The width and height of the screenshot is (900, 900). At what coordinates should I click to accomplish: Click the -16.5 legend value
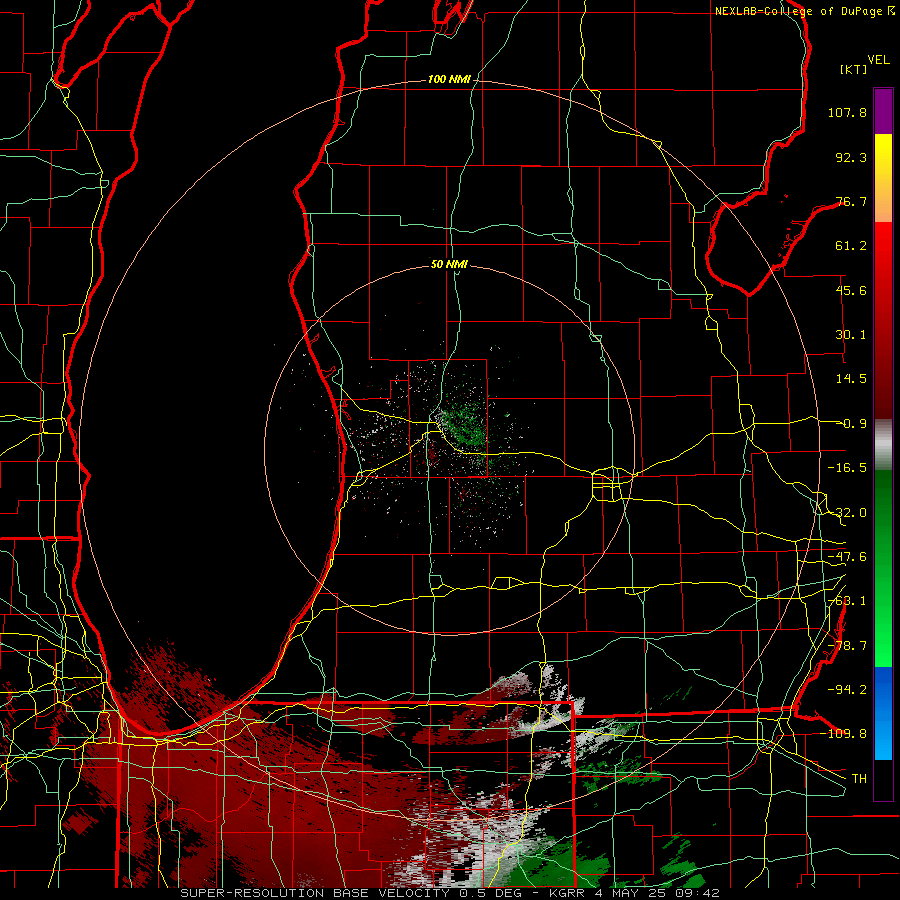click(847, 468)
